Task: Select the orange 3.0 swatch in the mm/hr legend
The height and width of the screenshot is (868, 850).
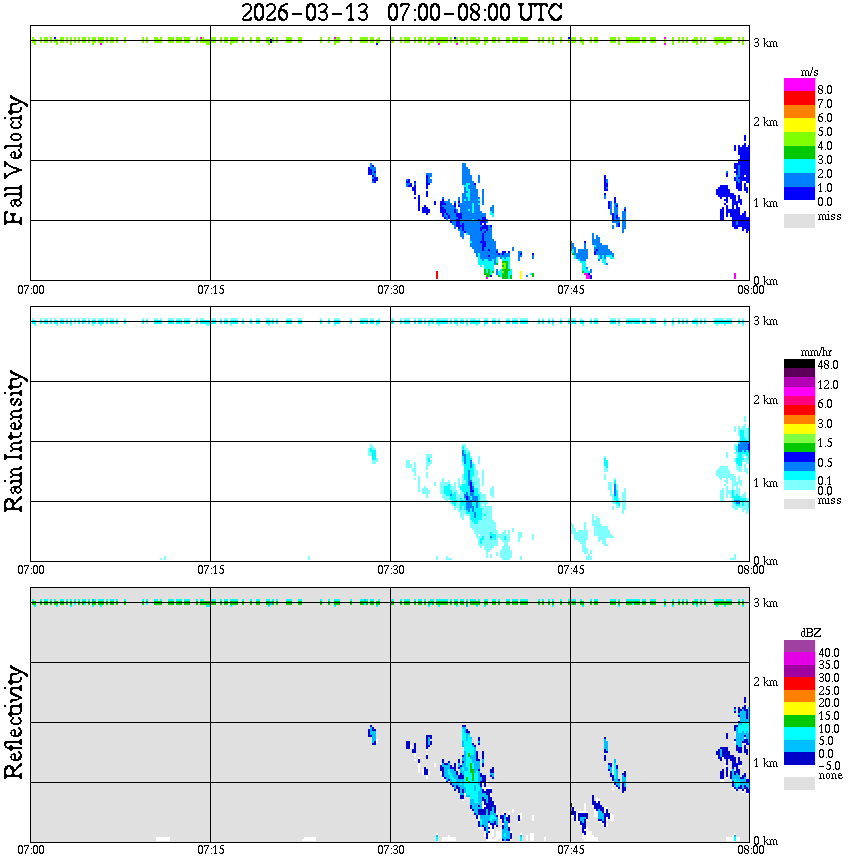Action: click(x=799, y=418)
